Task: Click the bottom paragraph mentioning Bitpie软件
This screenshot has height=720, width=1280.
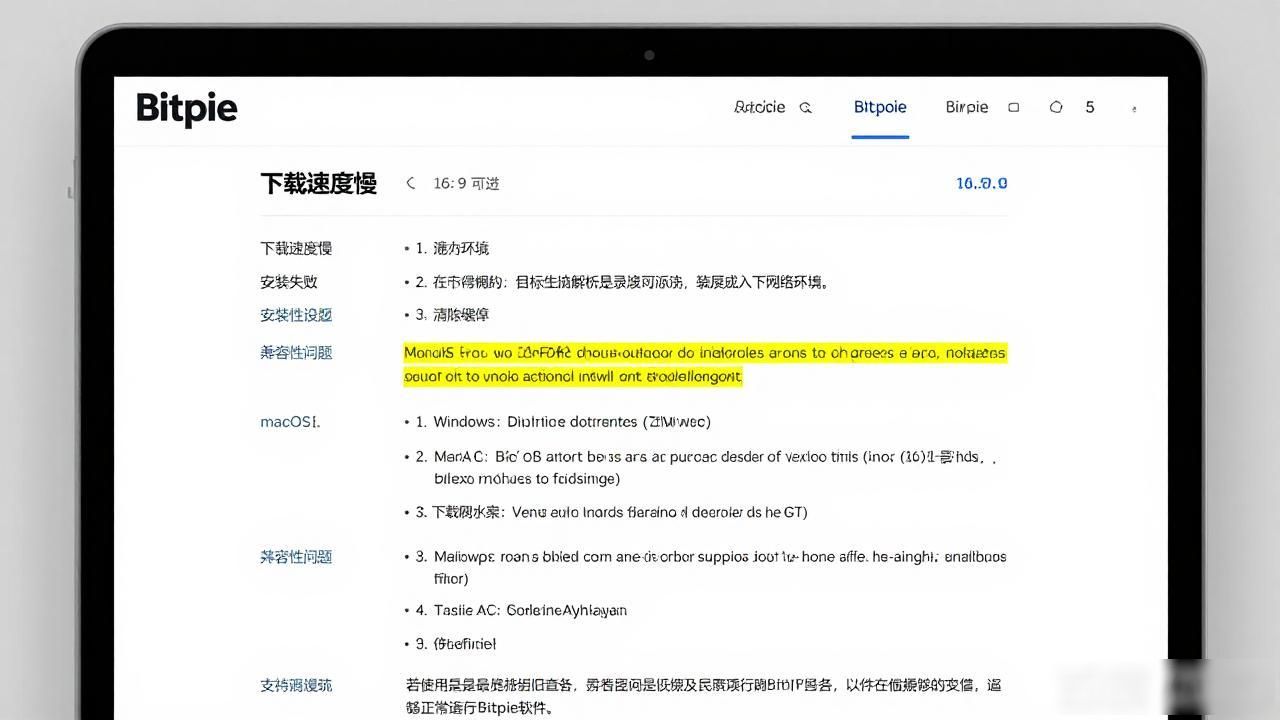Action: click(704, 696)
